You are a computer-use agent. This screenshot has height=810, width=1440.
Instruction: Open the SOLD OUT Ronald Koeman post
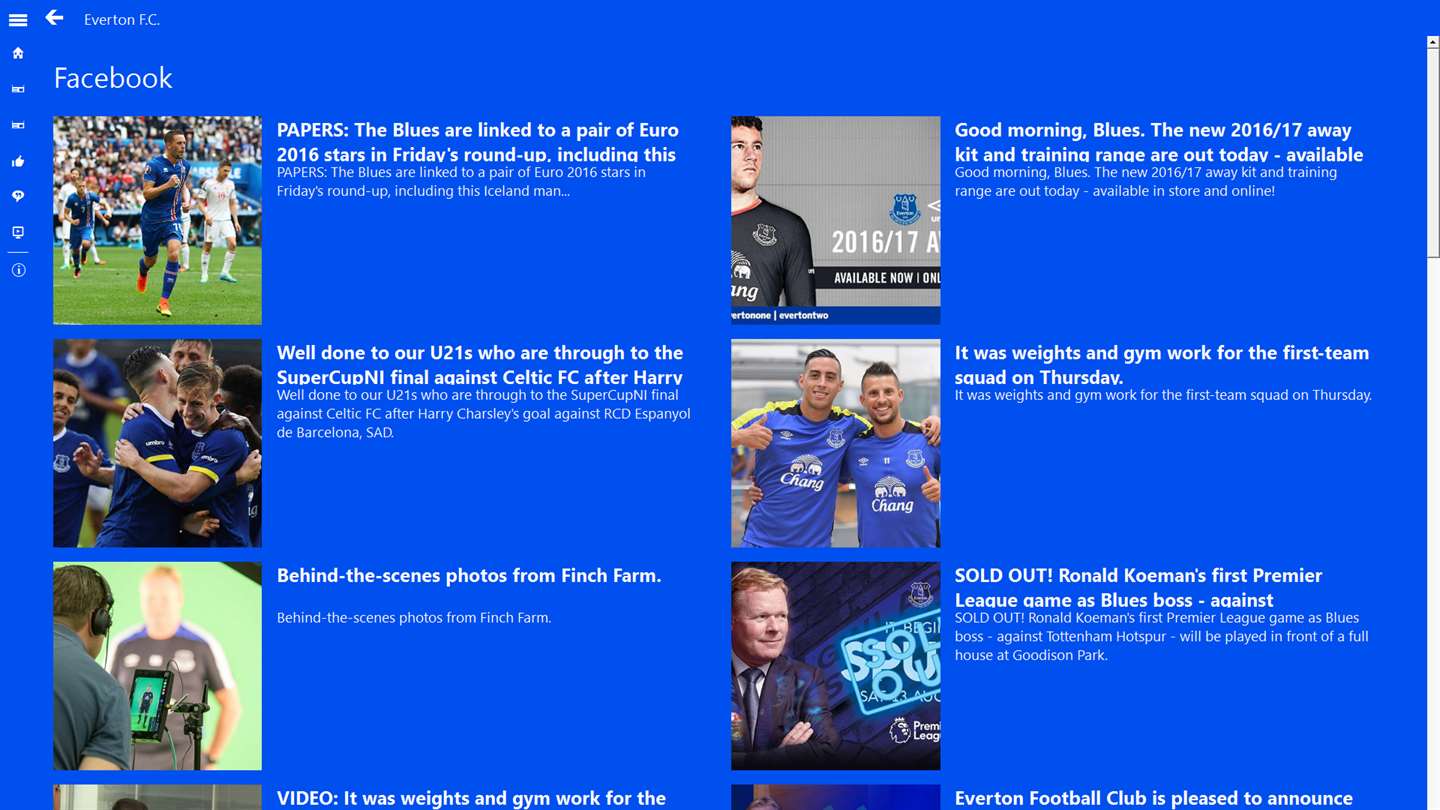click(1139, 588)
